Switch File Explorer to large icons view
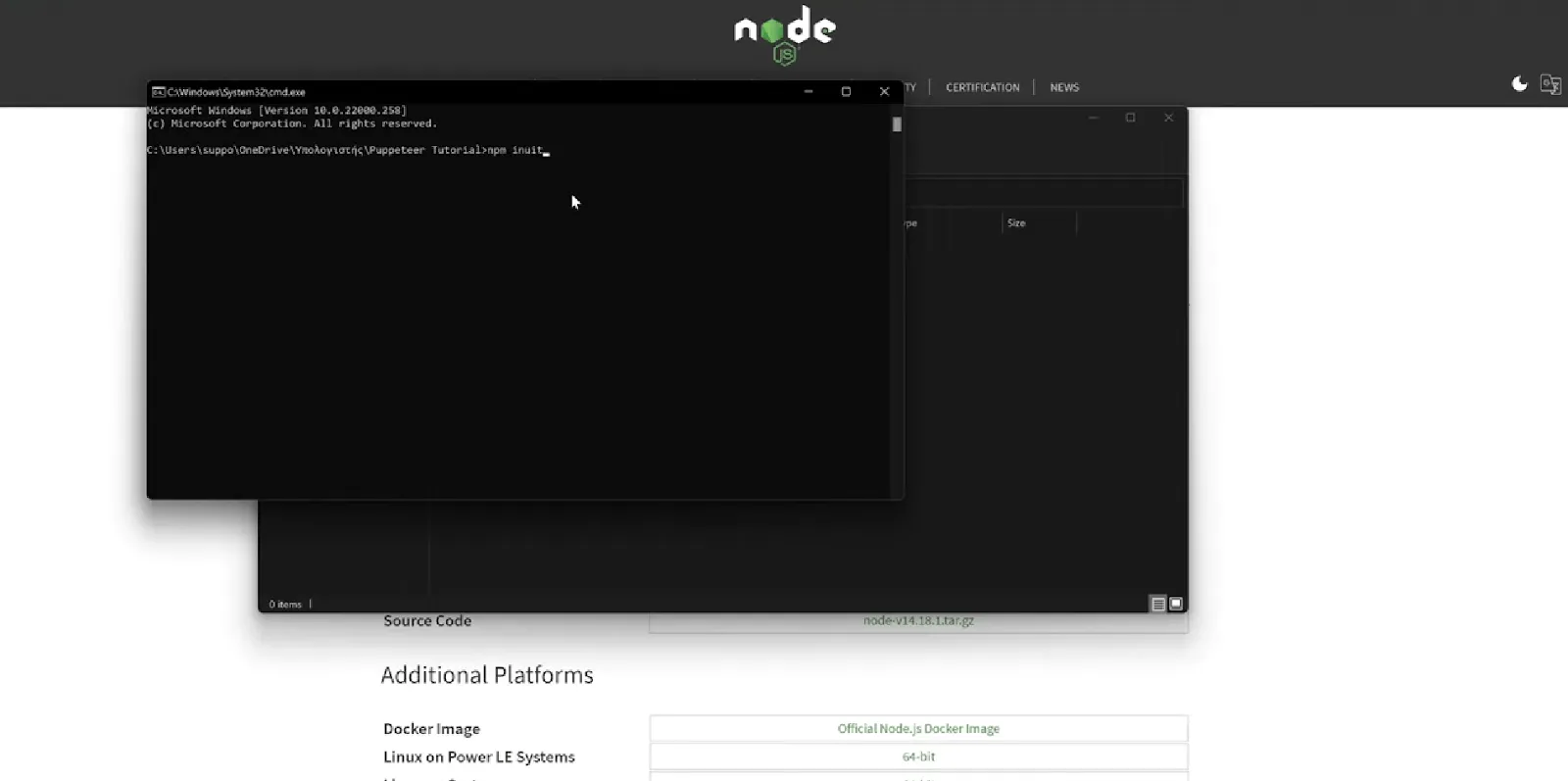Viewport: 1568px width, 781px height. tap(1176, 604)
